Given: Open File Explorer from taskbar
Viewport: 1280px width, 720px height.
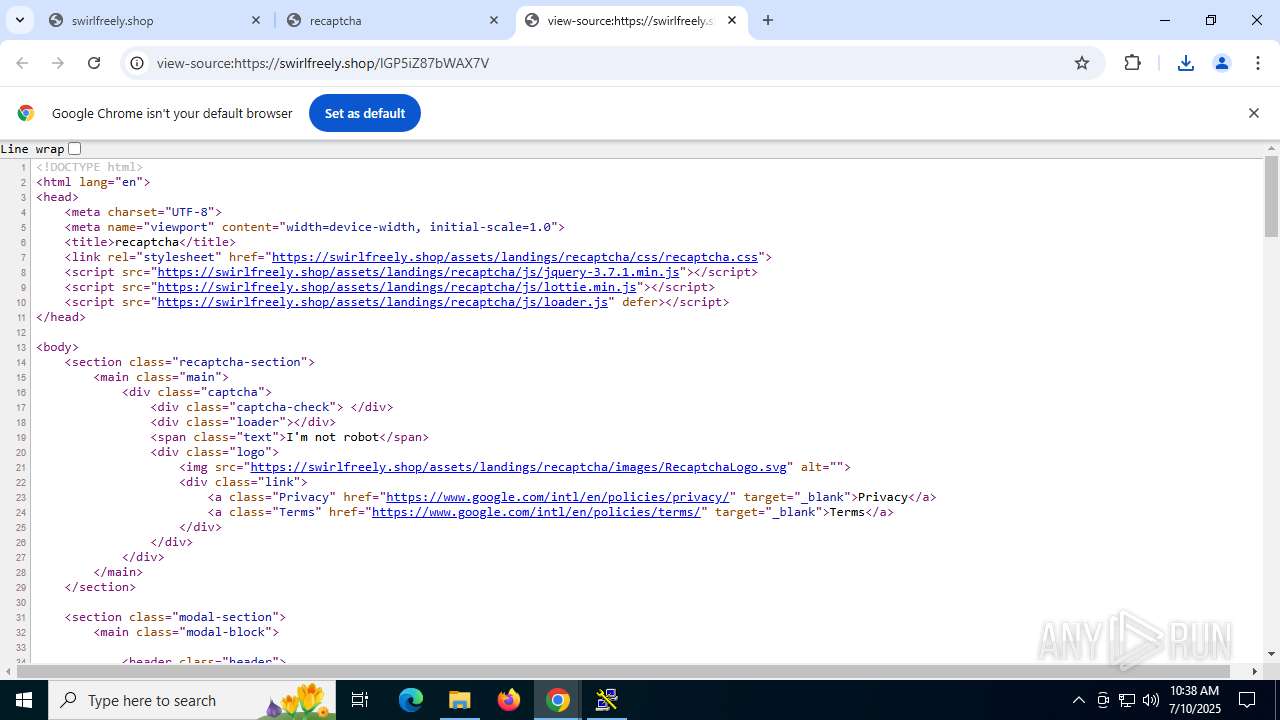Looking at the screenshot, I should (459, 700).
